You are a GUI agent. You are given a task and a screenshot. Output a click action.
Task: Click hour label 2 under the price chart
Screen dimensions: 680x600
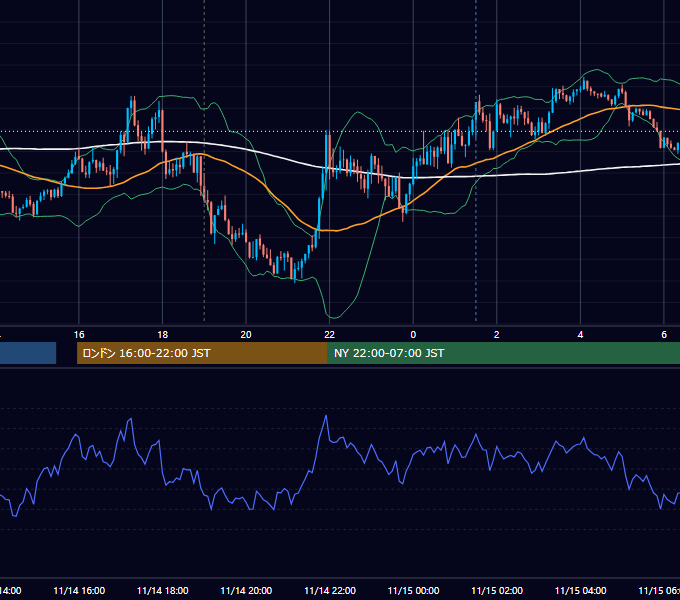pos(497,335)
